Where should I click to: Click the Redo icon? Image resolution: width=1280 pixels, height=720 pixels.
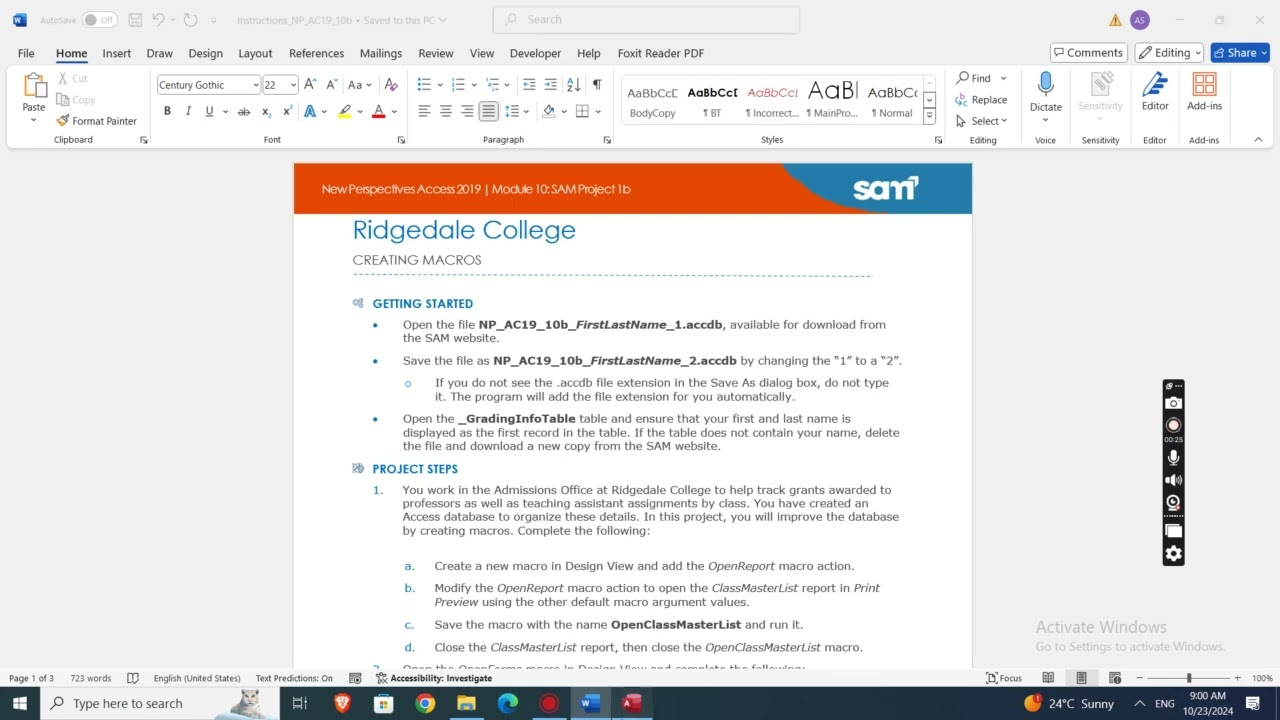[x=190, y=20]
